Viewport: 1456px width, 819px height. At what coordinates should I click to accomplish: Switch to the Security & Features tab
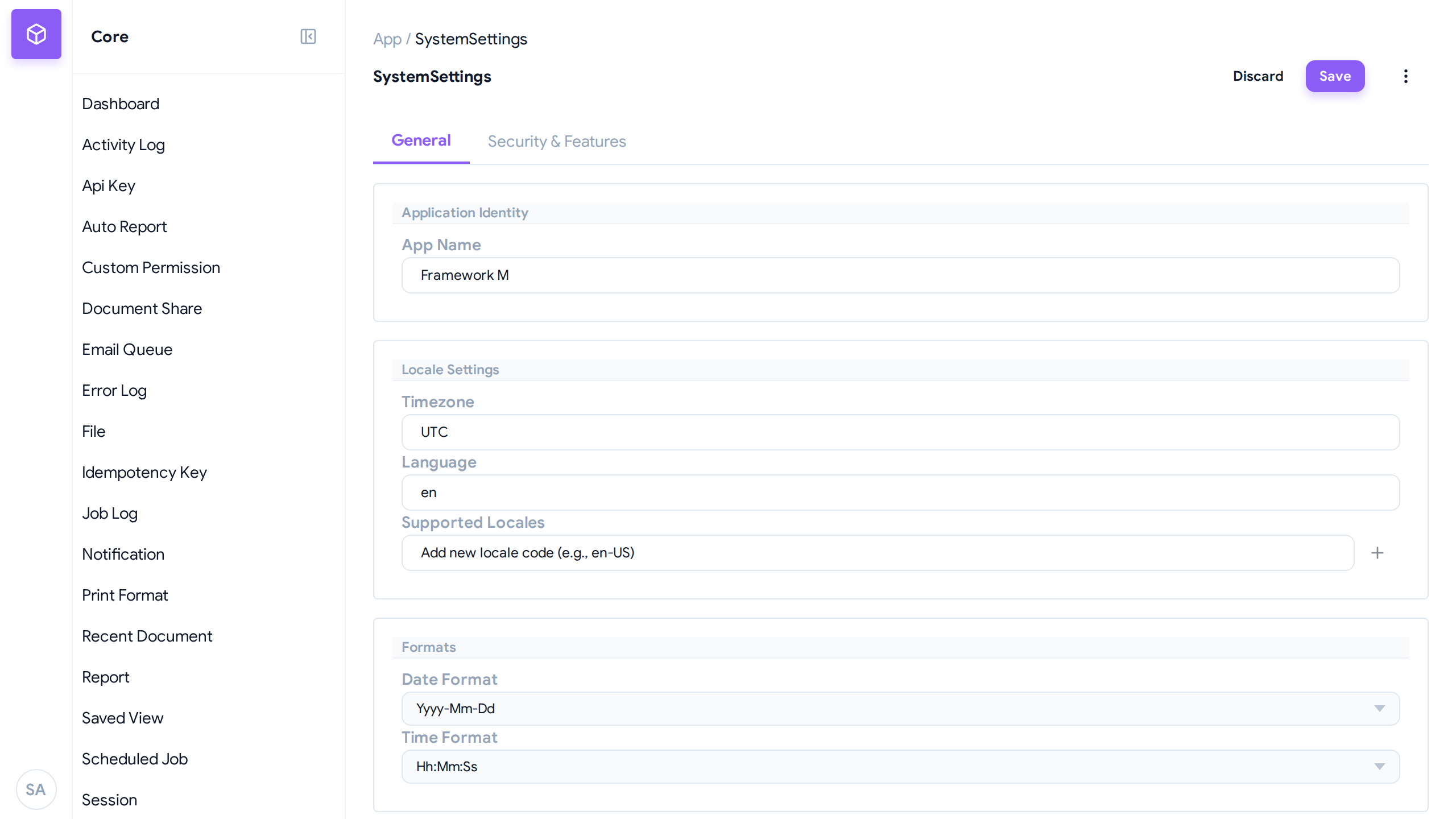point(557,141)
